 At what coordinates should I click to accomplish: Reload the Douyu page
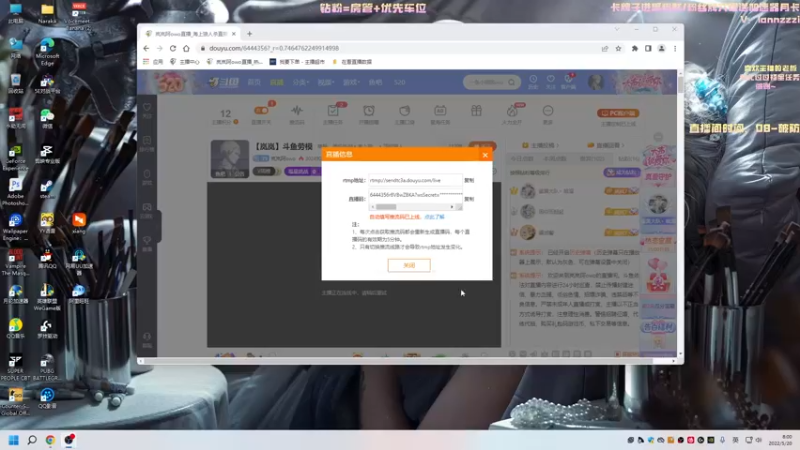click(173, 48)
